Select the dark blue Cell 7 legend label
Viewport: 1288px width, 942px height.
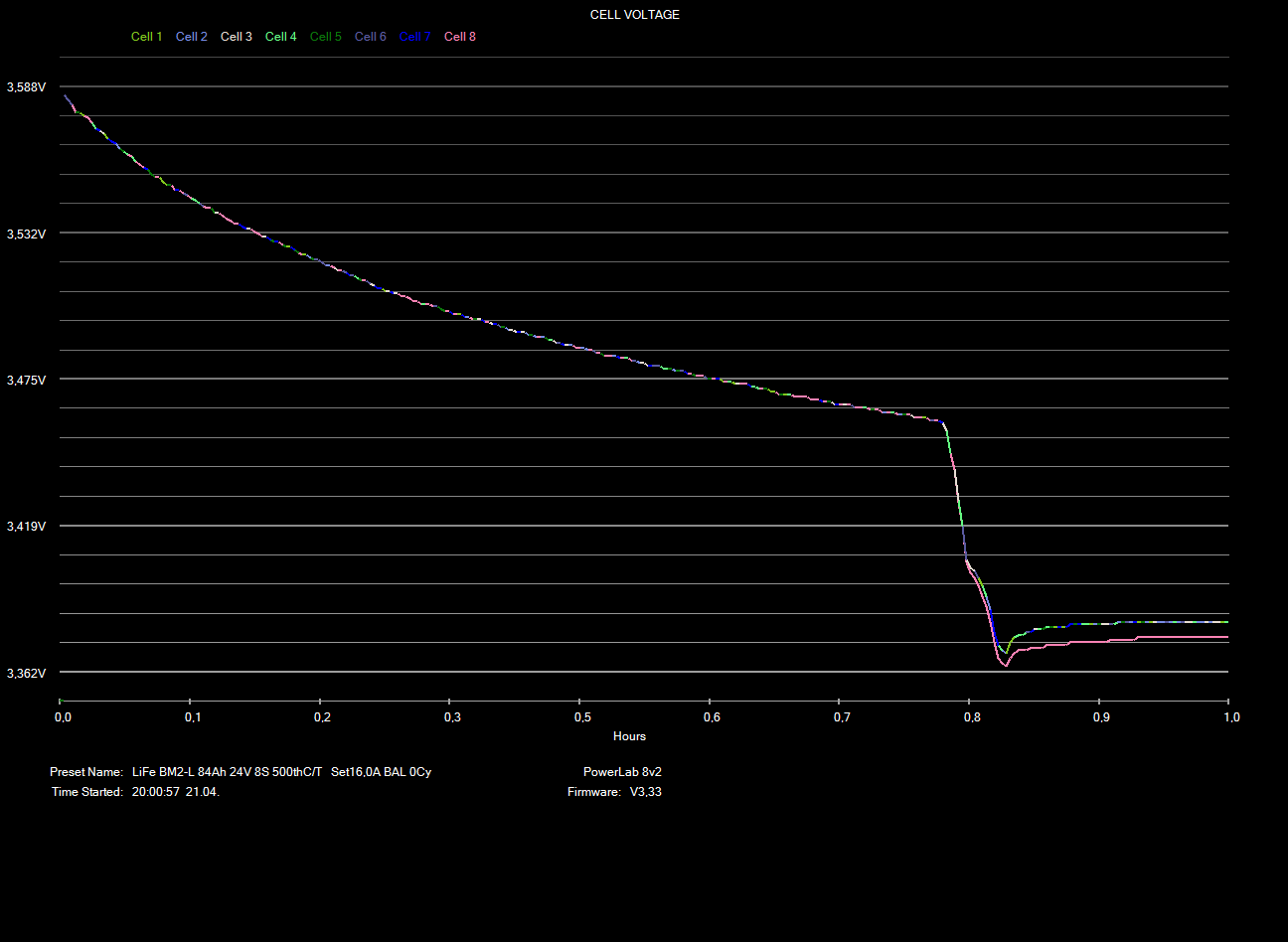coord(414,37)
